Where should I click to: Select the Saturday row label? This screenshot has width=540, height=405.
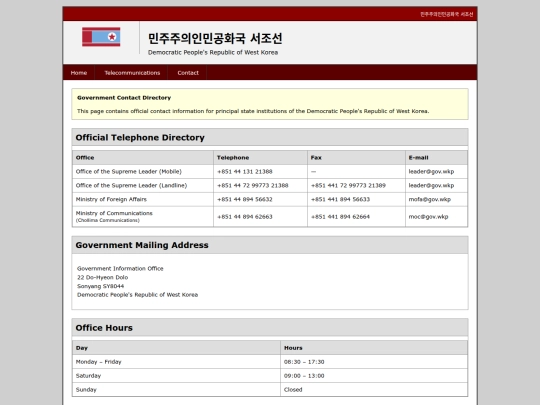click(x=88, y=376)
